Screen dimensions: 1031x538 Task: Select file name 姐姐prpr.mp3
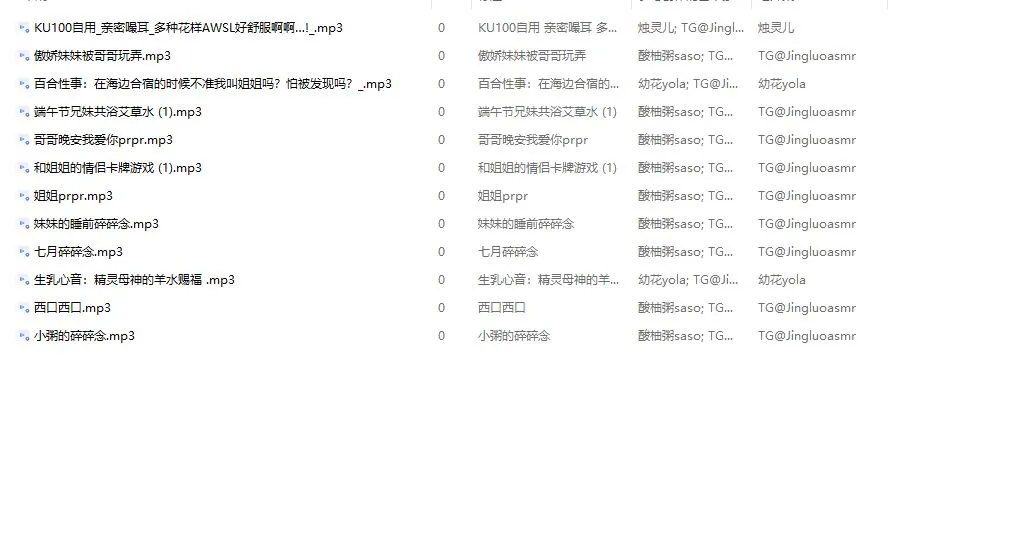click(73, 195)
